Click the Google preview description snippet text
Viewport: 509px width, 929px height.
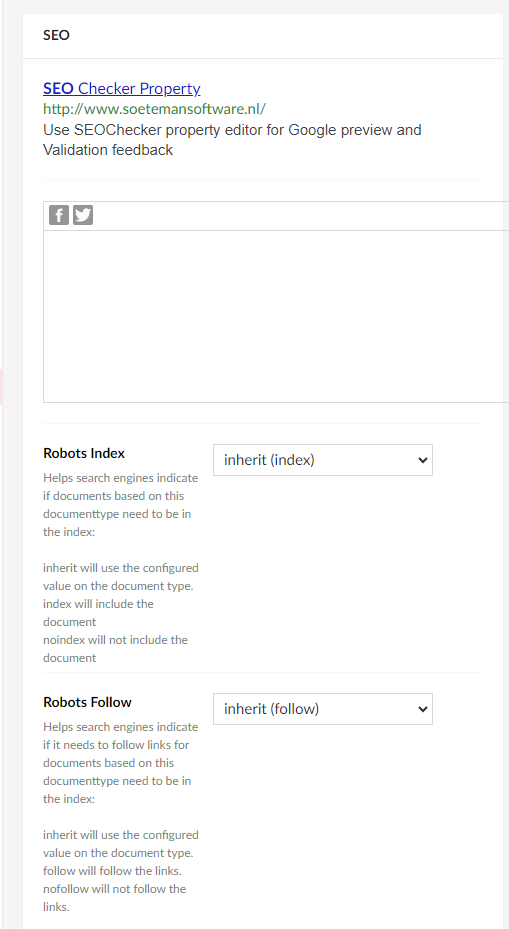[x=232, y=140]
